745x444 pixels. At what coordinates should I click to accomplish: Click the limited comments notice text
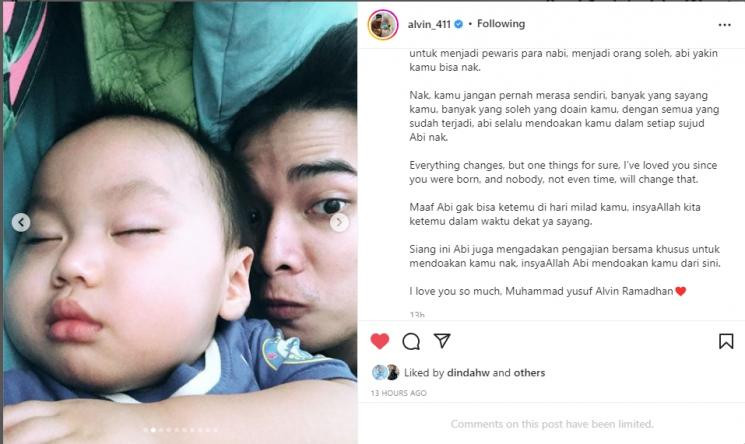tap(552, 424)
